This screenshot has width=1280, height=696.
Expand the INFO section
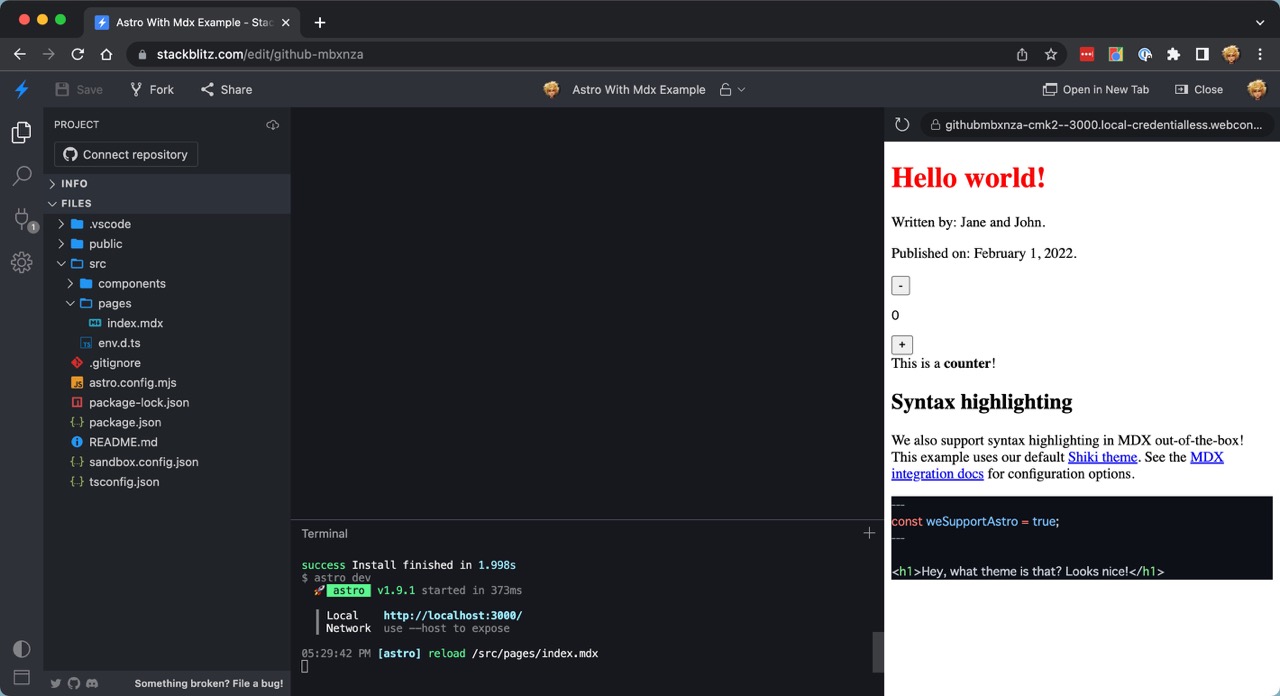pyautogui.click(x=74, y=184)
